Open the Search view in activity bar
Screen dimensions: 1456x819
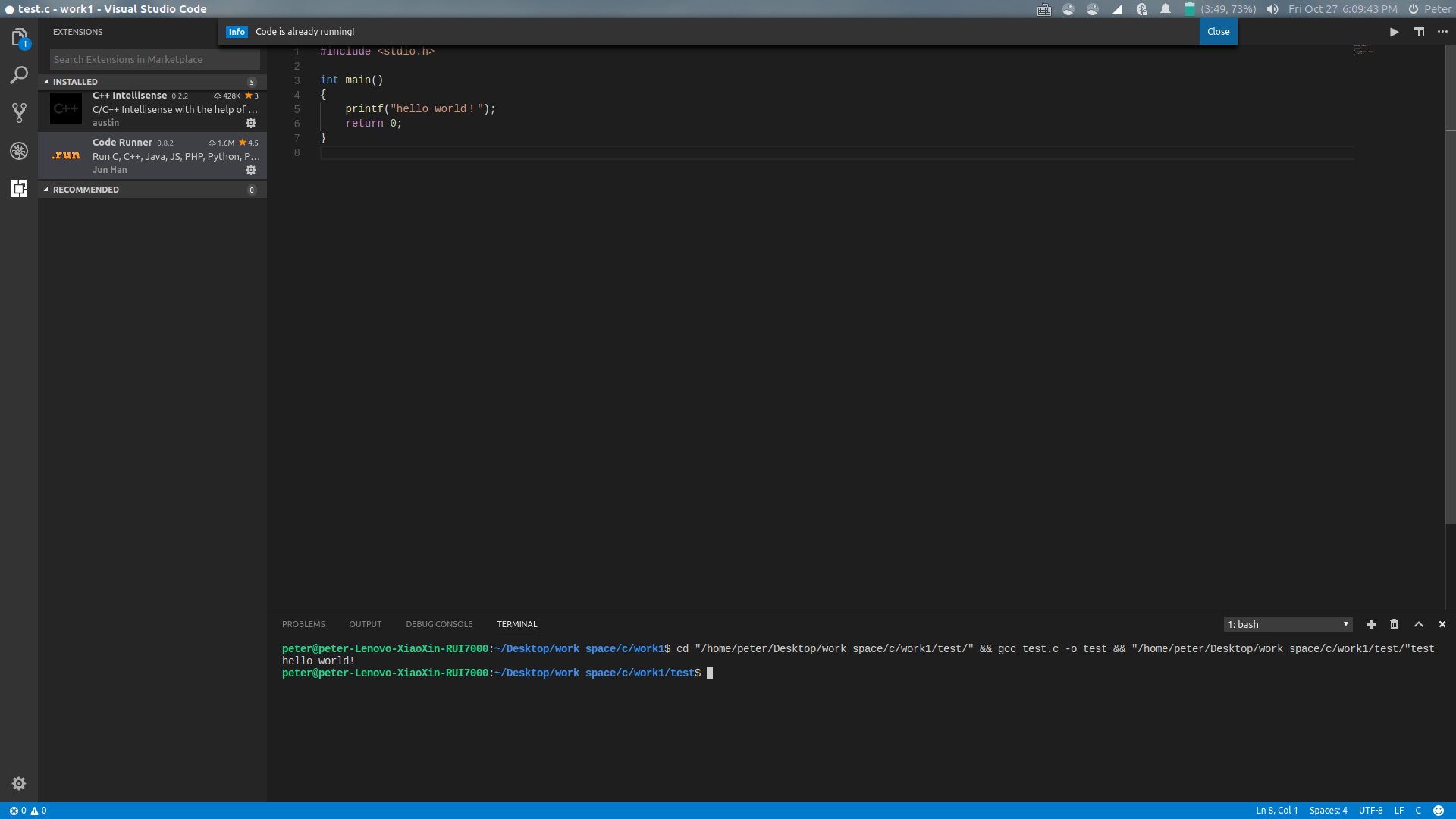coord(19,75)
